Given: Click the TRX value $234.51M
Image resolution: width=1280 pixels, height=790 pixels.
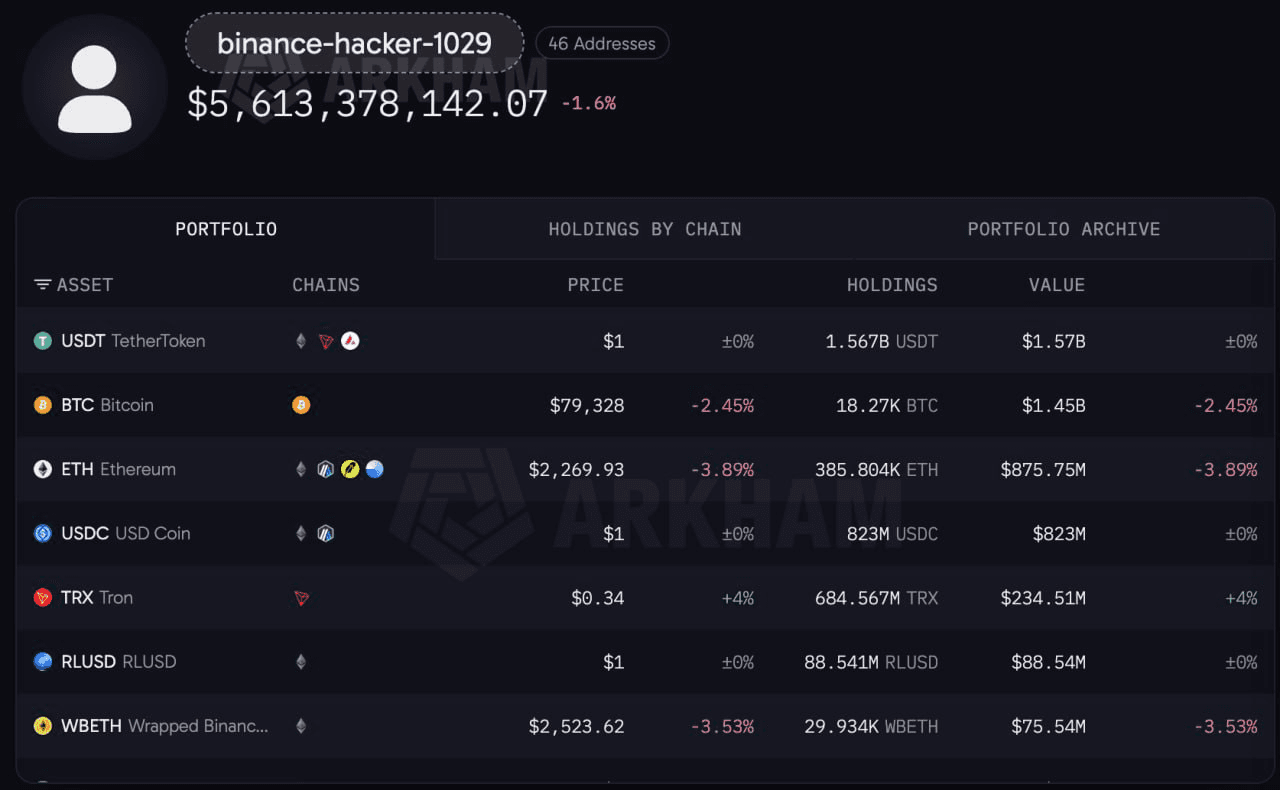Looking at the screenshot, I should (1043, 598).
